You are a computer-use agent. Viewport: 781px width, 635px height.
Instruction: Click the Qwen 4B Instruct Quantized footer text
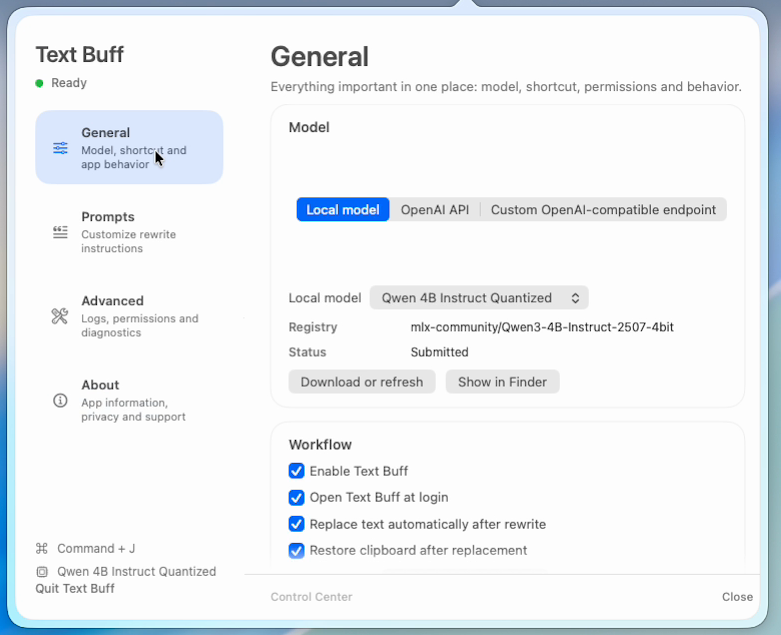coord(136,572)
